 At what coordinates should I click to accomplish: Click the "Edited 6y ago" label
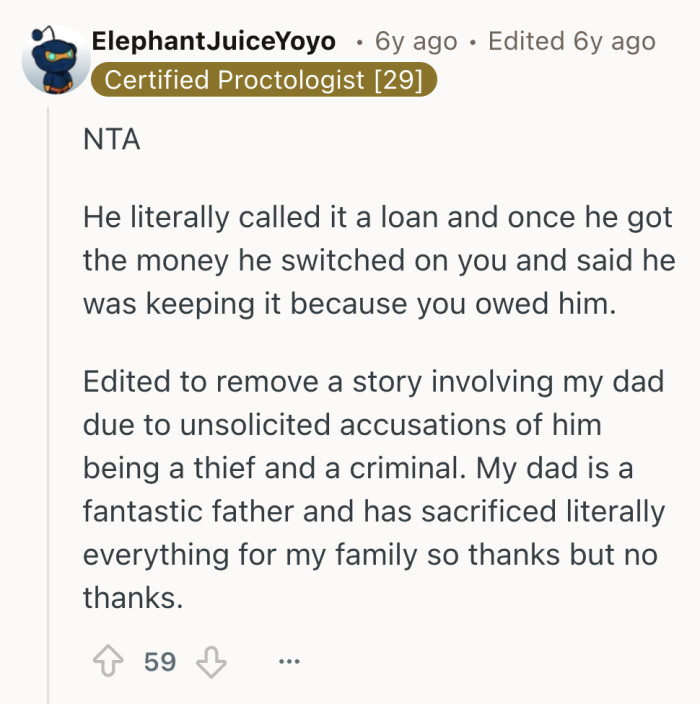(x=571, y=41)
